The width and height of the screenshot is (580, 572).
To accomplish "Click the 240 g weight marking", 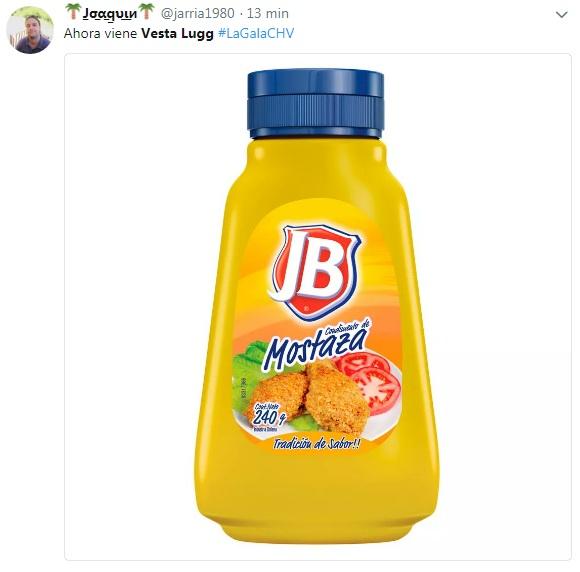I will pyautogui.click(x=270, y=418).
